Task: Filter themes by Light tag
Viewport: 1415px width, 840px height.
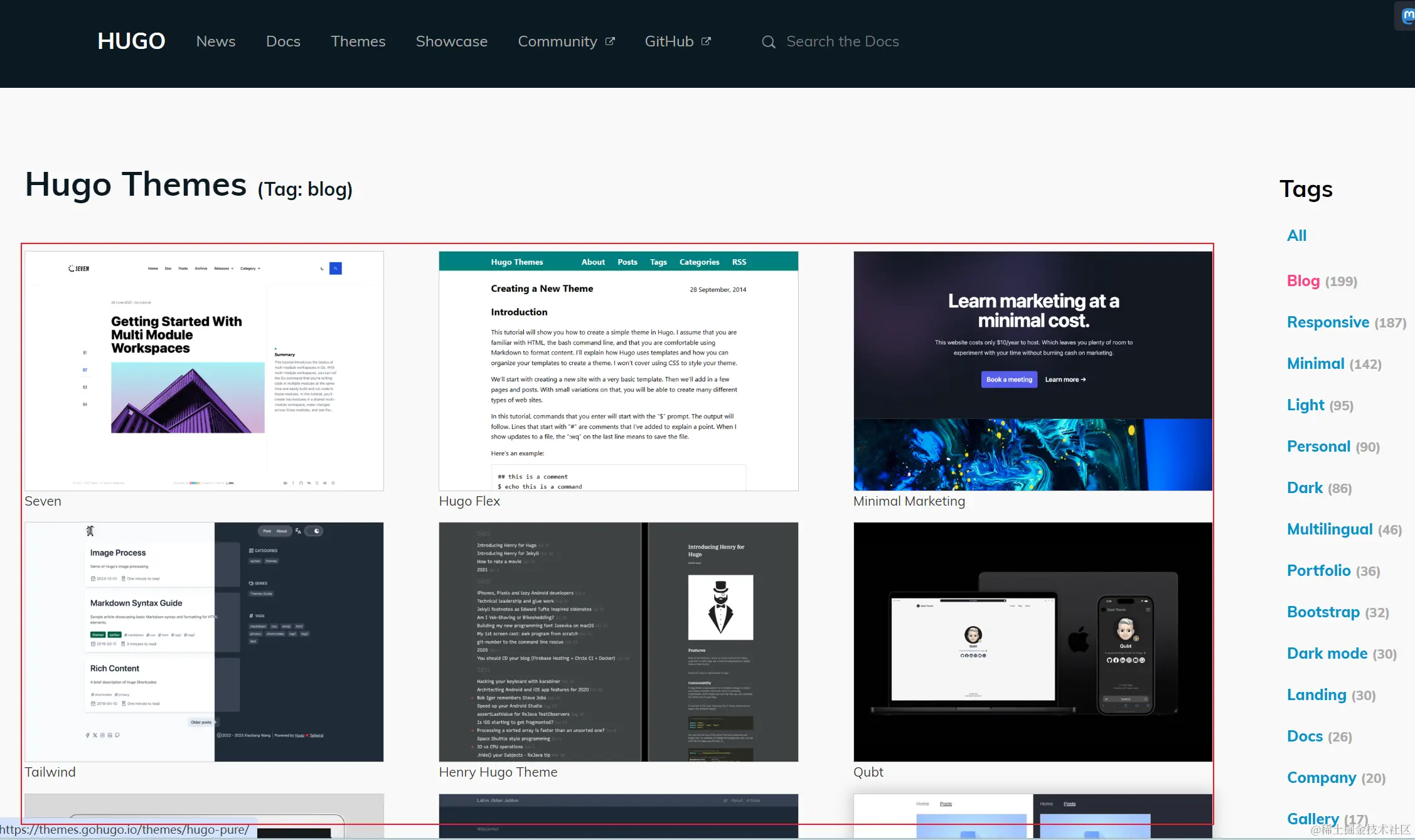Action: click(x=1306, y=405)
